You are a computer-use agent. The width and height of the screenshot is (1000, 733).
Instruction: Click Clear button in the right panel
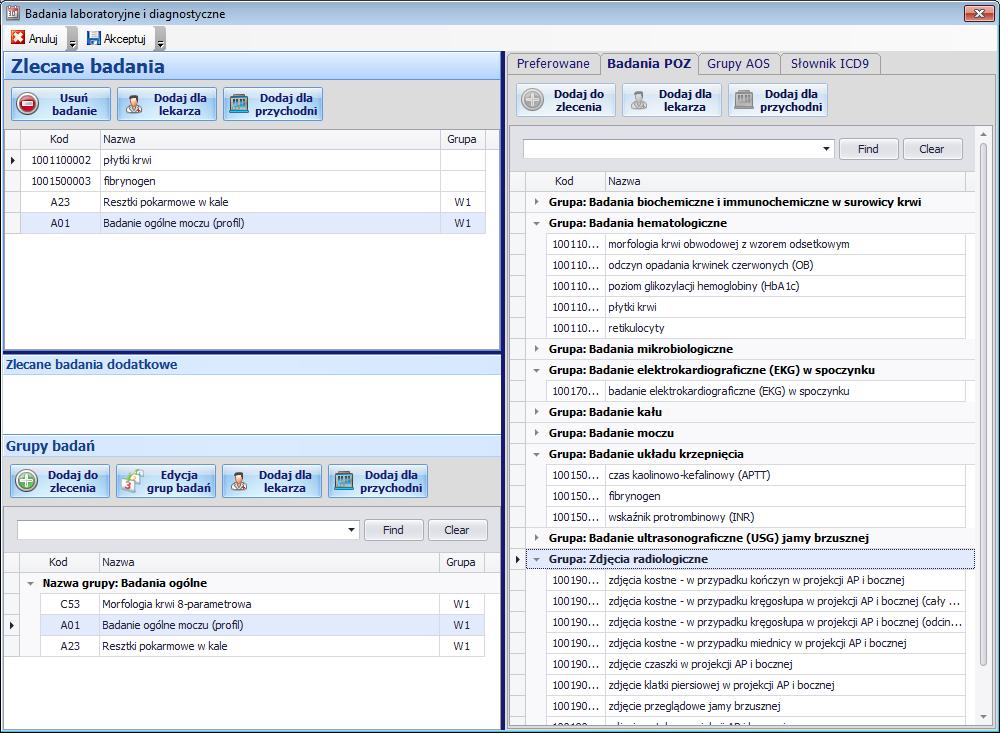pos(932,149)
